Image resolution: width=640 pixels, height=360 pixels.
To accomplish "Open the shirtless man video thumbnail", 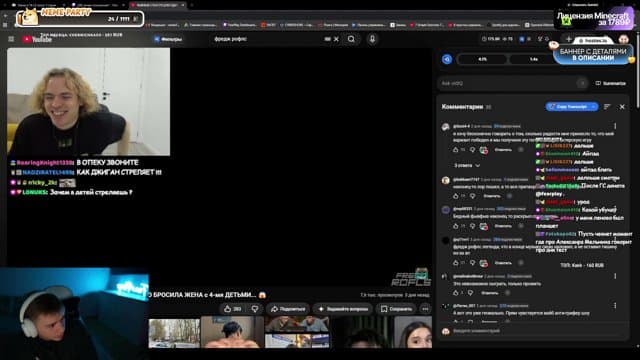I will click(233, 333).
